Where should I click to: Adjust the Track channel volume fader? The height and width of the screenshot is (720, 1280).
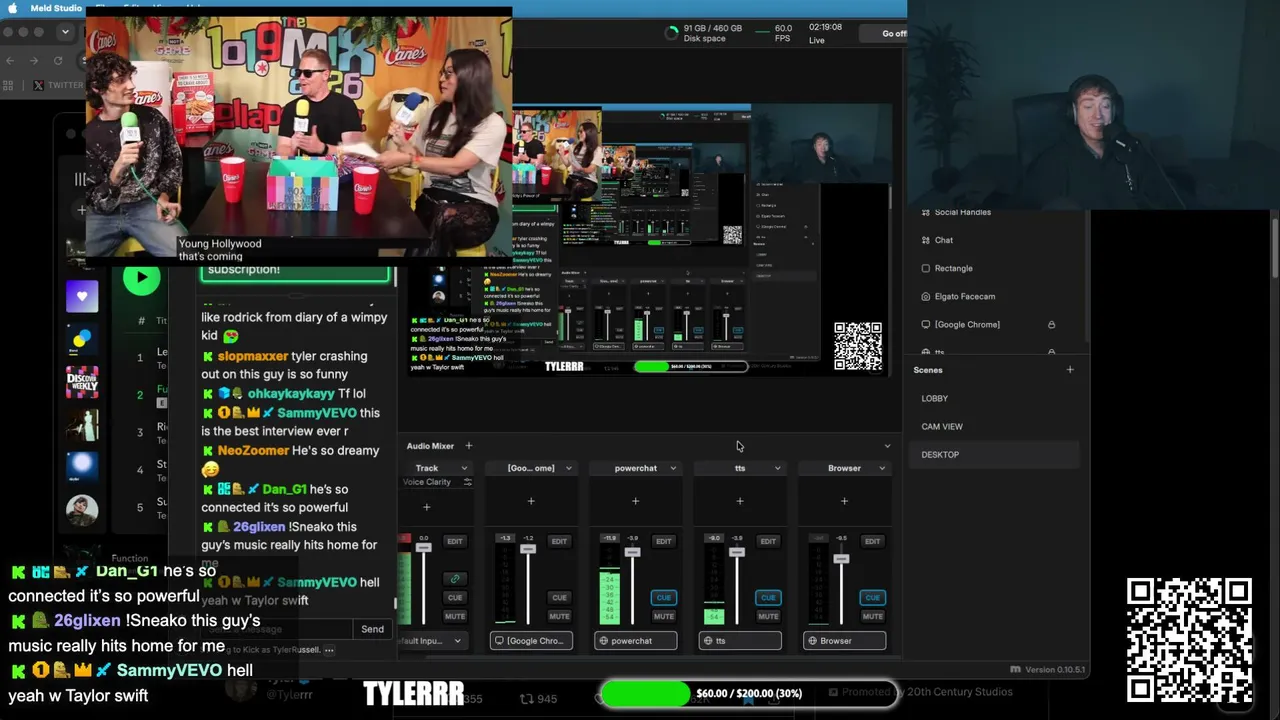coord(424,547)
